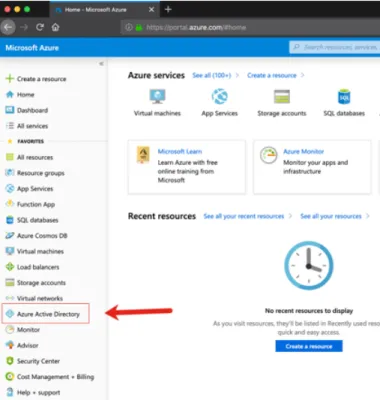The width and height of the screenshot is (380, 400).
Task: Click the Help + support icon
Action: coord(10,392)
